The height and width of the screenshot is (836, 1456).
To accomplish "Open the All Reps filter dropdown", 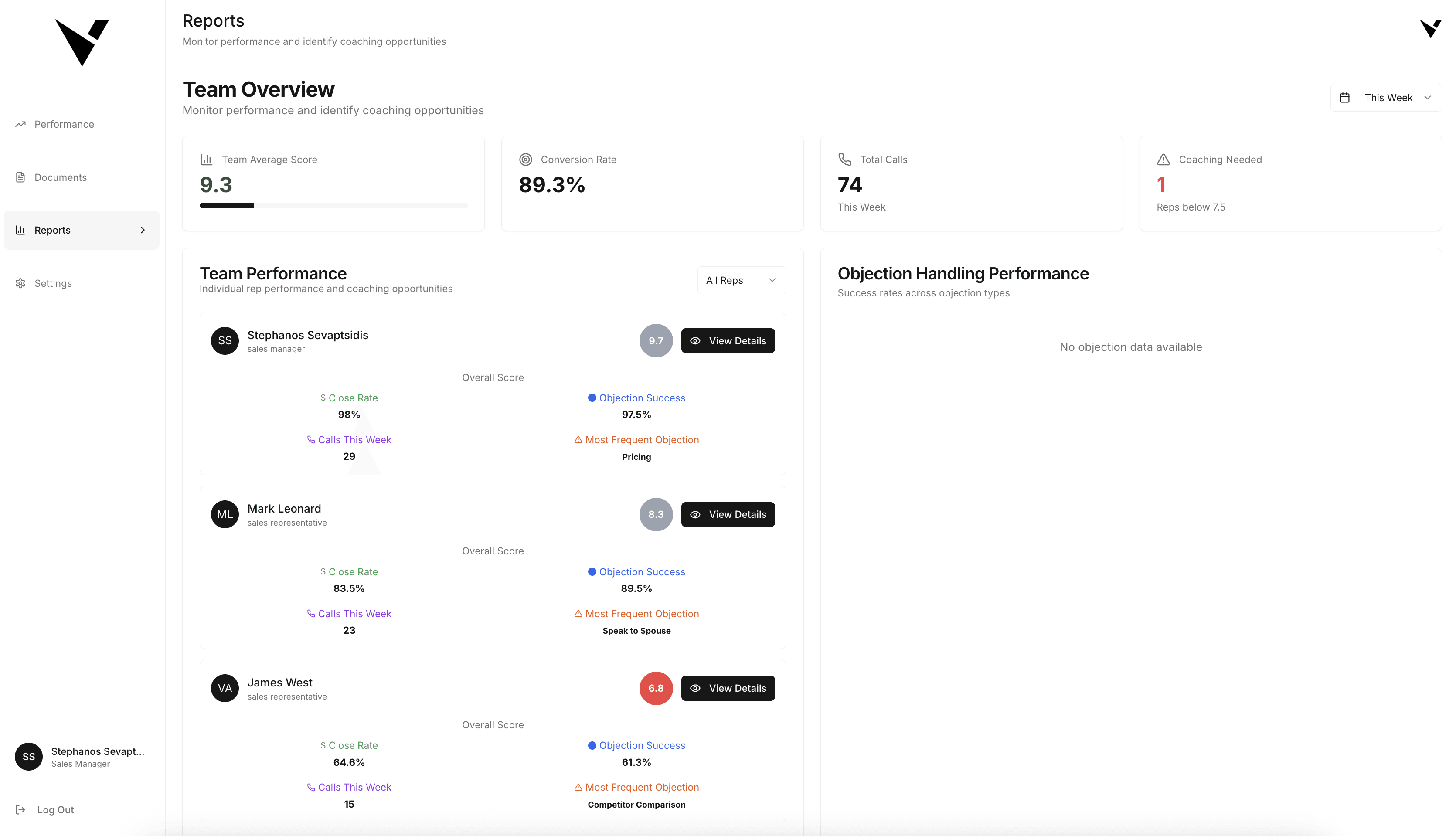I will pyautogui.click(x=741, y=280).
